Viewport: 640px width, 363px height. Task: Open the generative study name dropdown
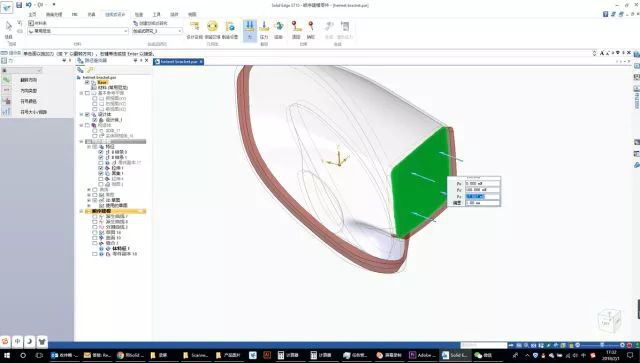[x=157, y=31]
